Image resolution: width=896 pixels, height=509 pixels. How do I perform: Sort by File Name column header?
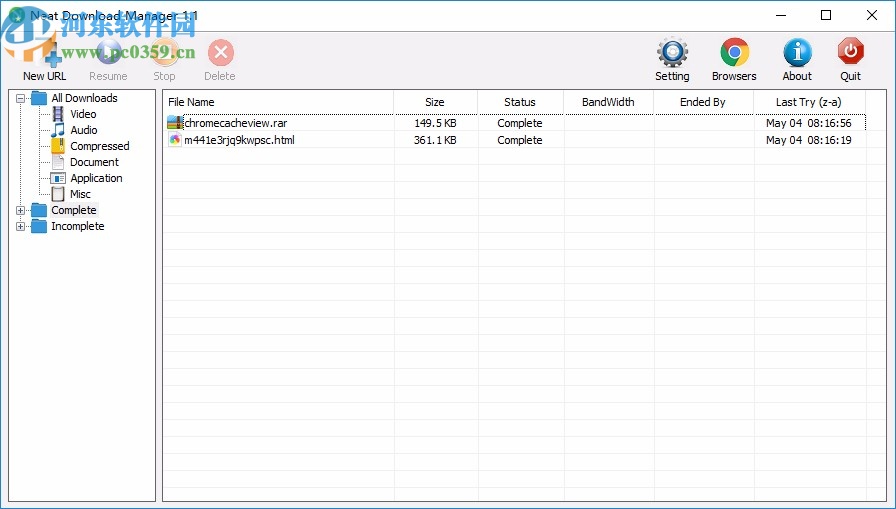point(279,102)
